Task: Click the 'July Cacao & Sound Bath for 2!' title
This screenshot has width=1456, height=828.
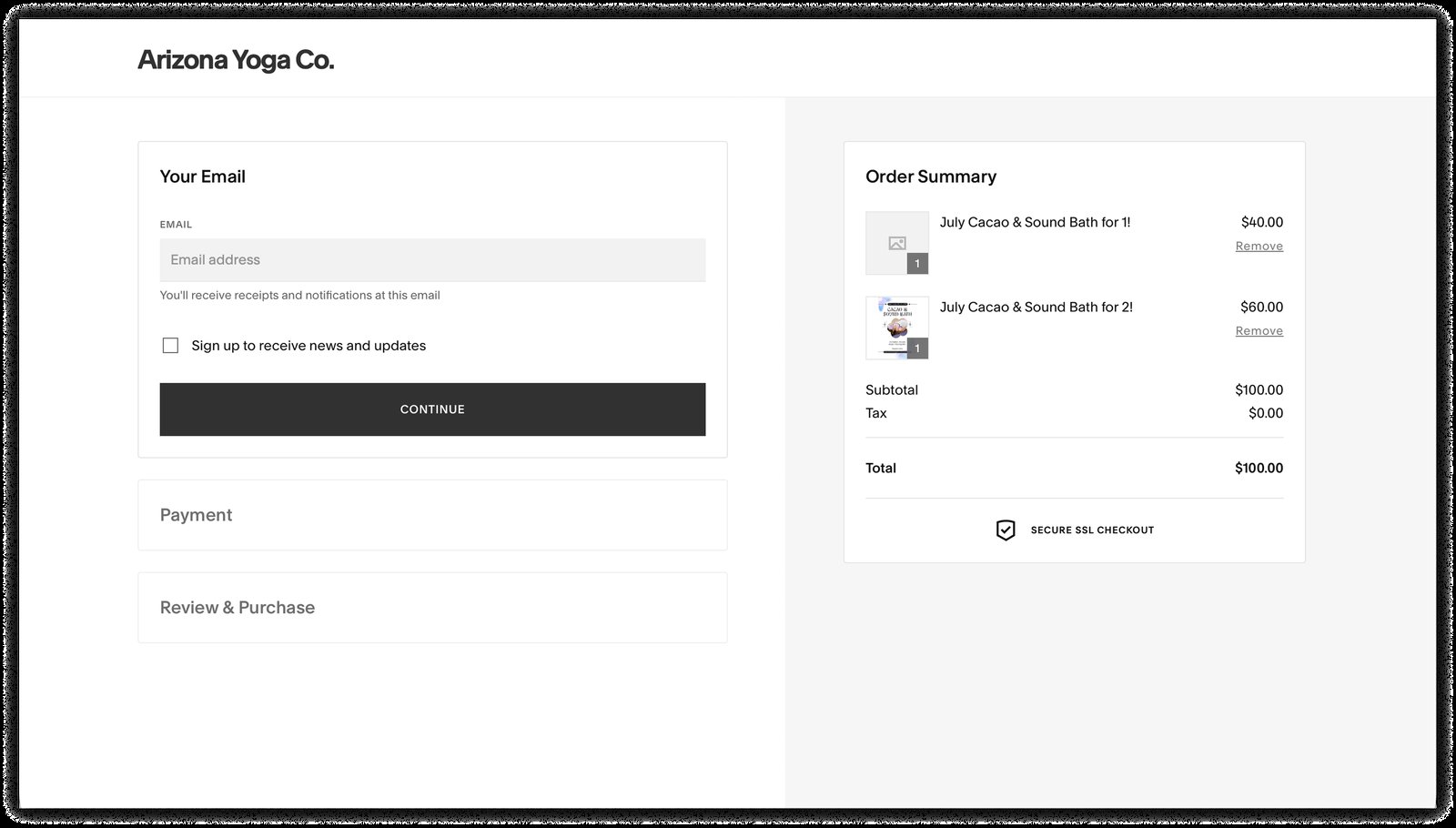Action: 1036,308
